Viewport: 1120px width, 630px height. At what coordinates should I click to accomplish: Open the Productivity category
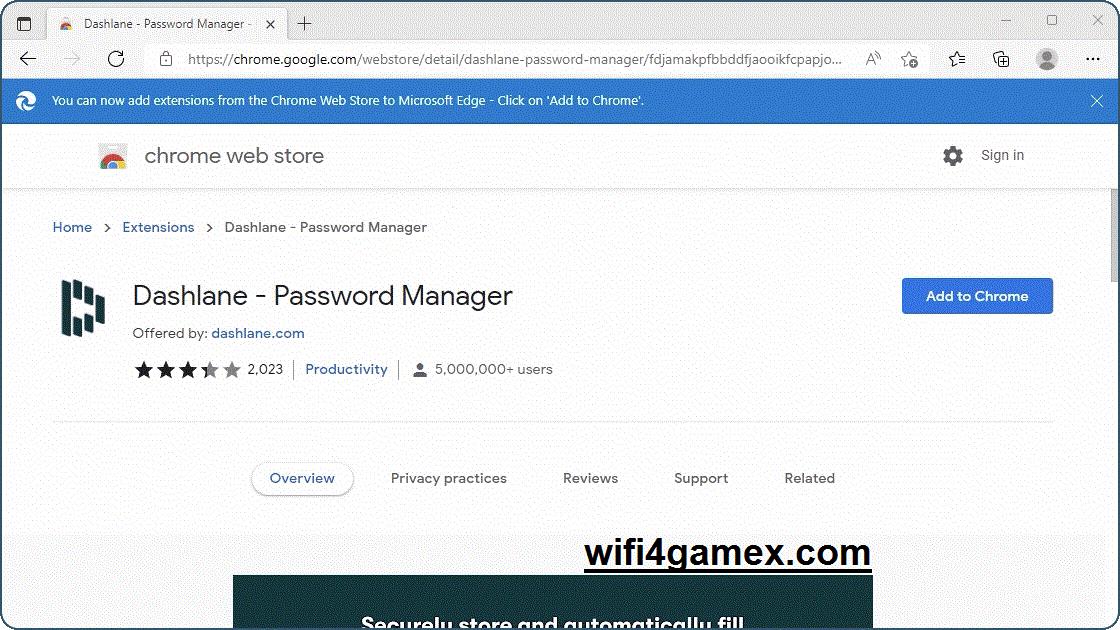(346, 369)
